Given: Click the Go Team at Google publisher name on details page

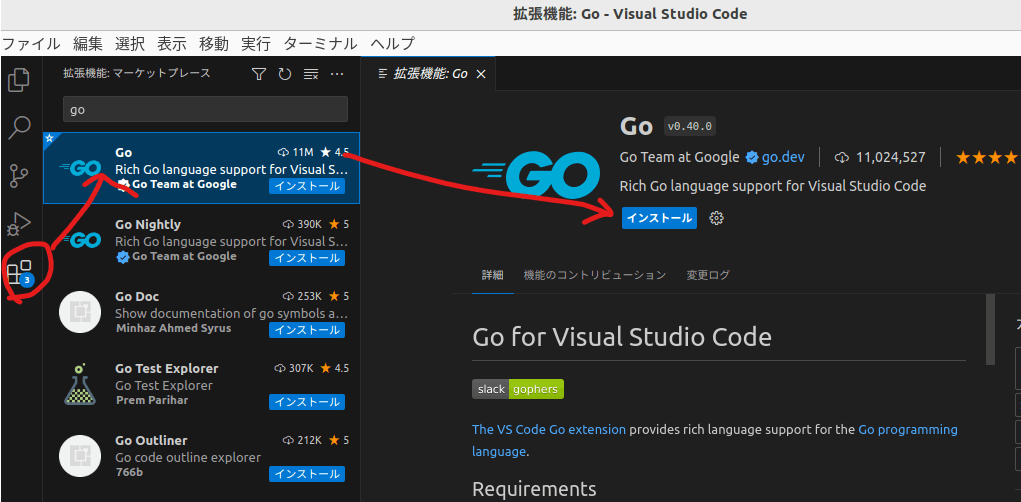Looking at the screenshot, I should pos(679,157).
